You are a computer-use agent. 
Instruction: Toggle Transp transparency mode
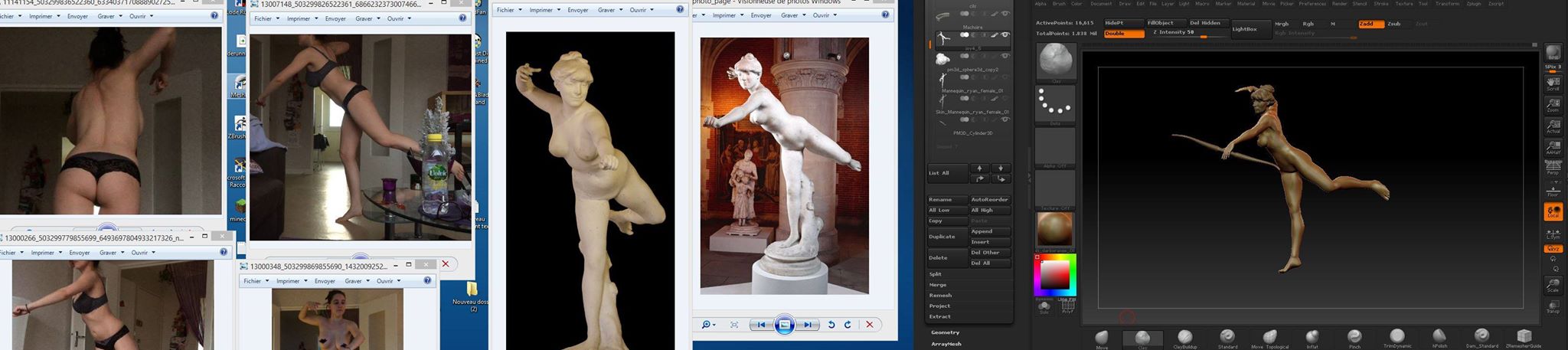tap(1553, 307)
